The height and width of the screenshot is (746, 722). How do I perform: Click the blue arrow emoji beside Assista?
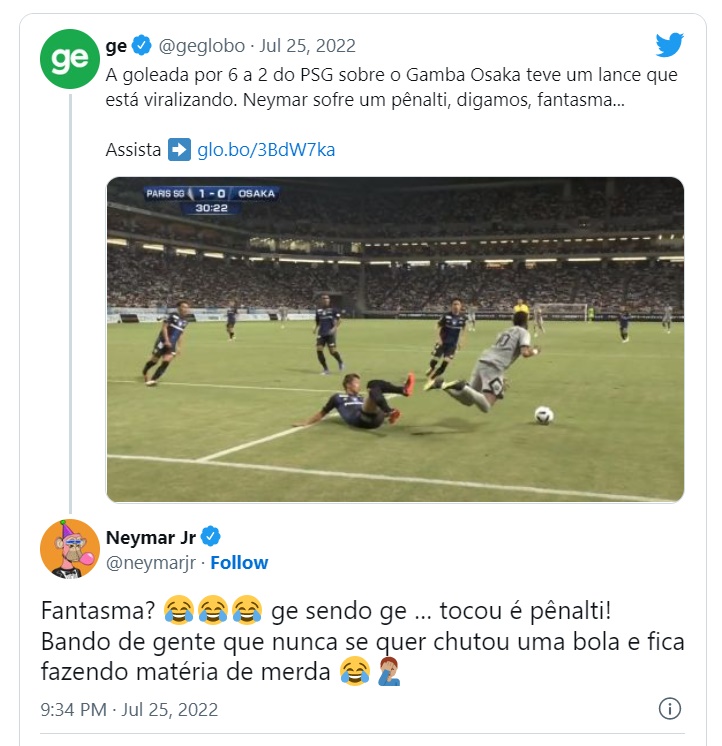[x=179, y=149]
